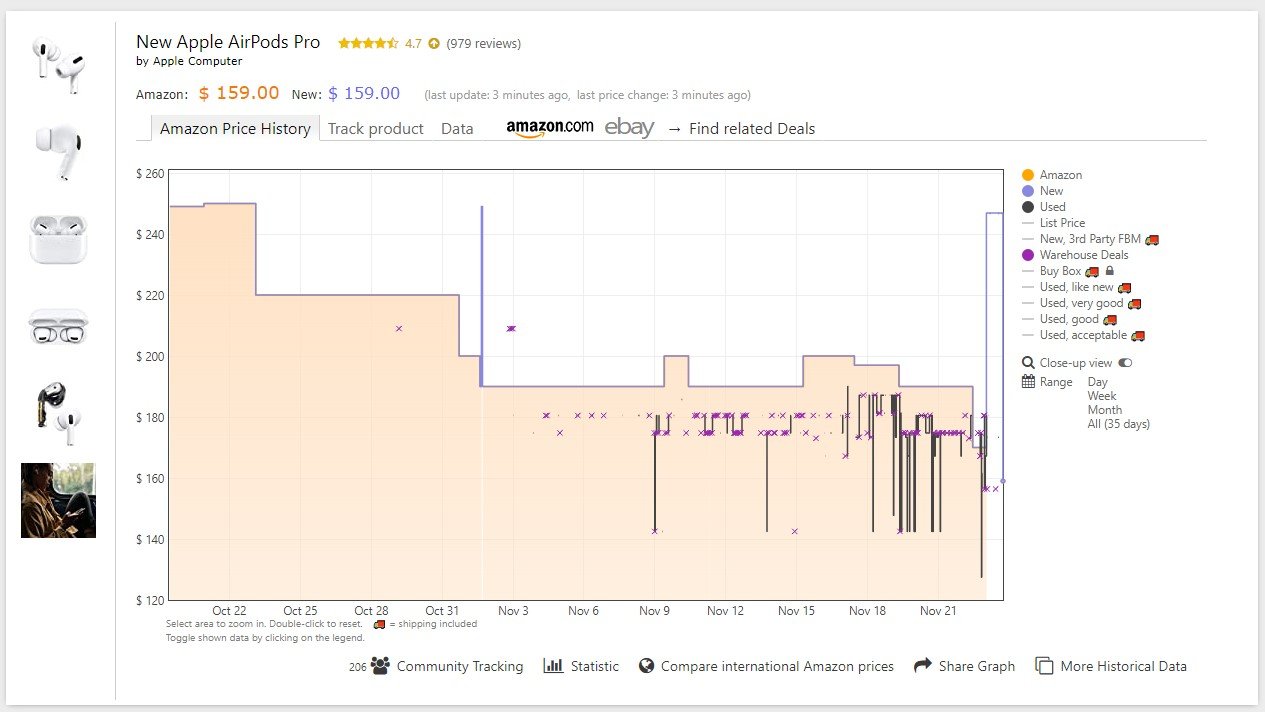Click the Share Graph link
Viewport: 1265px width, 712px height.
pyautogui.click(x=977, y=666)
